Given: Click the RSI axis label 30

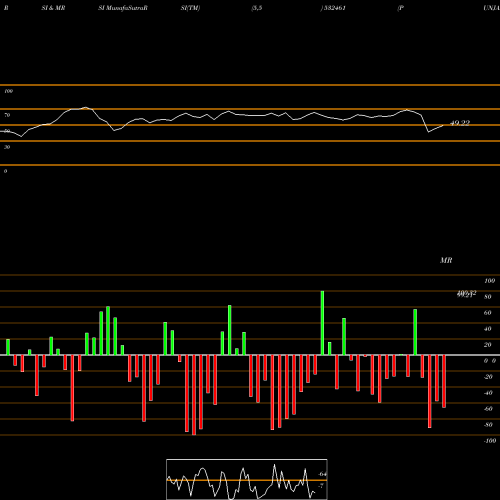Looking at the screenshot, I should [7, 147].
